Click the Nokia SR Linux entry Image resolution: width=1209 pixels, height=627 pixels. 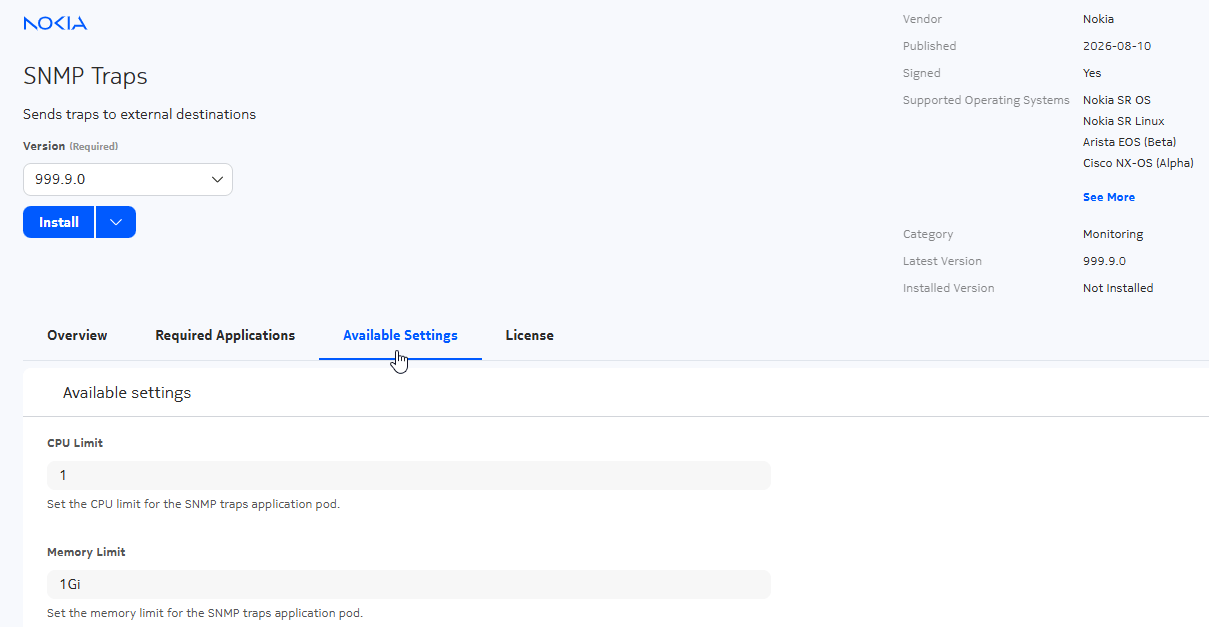click(1124, 121)
